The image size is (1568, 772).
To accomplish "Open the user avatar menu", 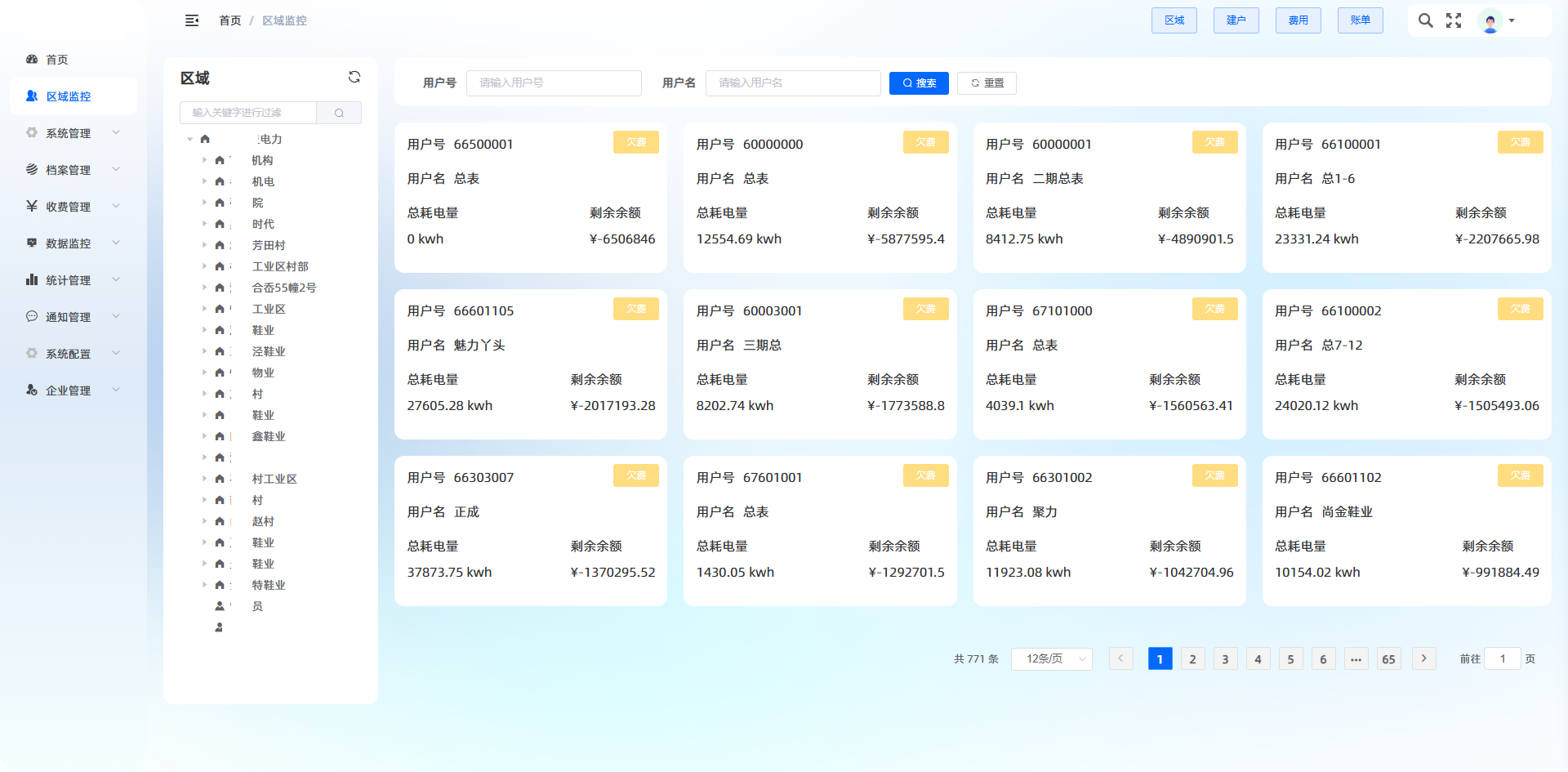I will (x=1495, y=20).
